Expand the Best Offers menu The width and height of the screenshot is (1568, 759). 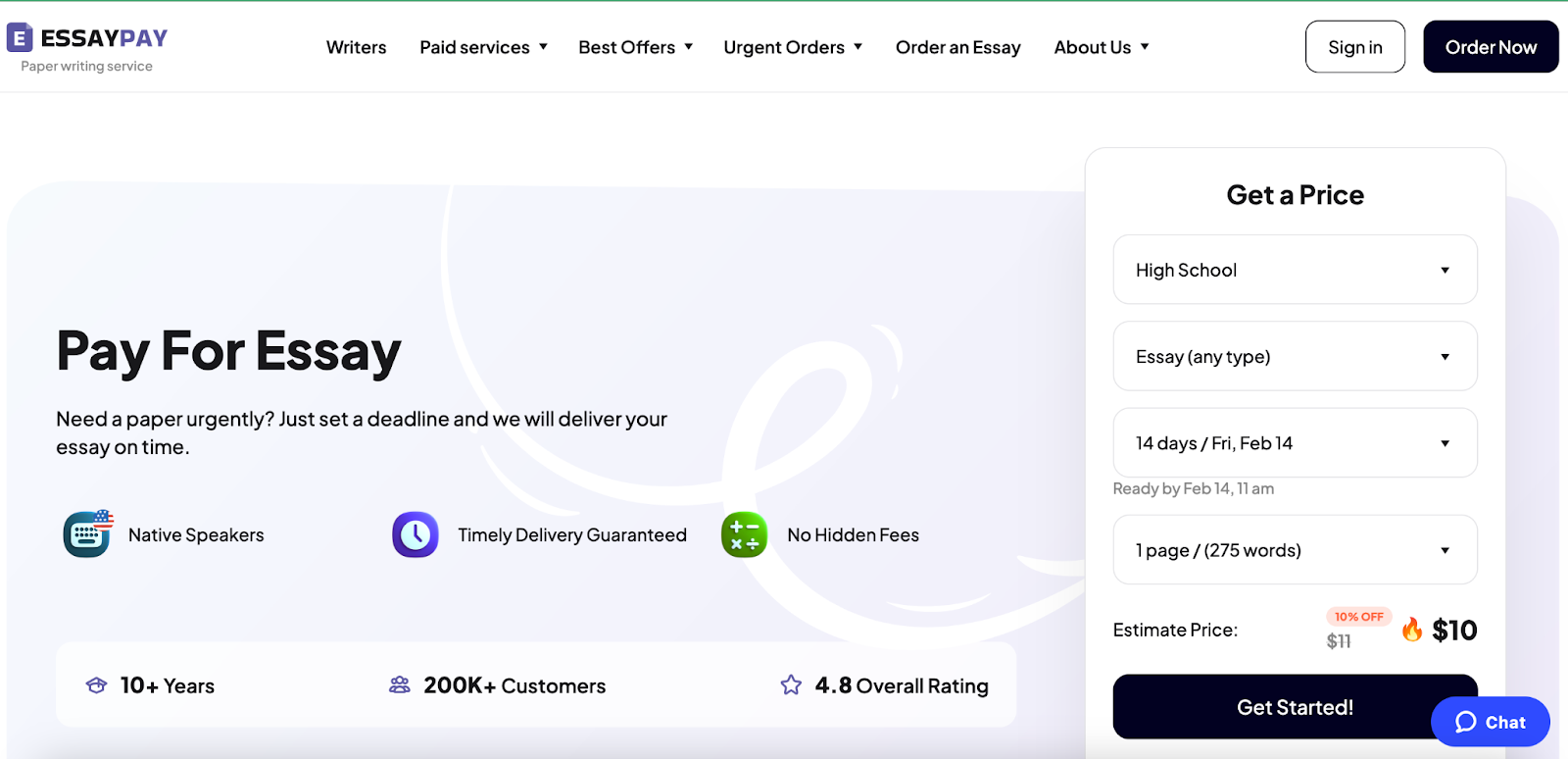click(635, 47)
